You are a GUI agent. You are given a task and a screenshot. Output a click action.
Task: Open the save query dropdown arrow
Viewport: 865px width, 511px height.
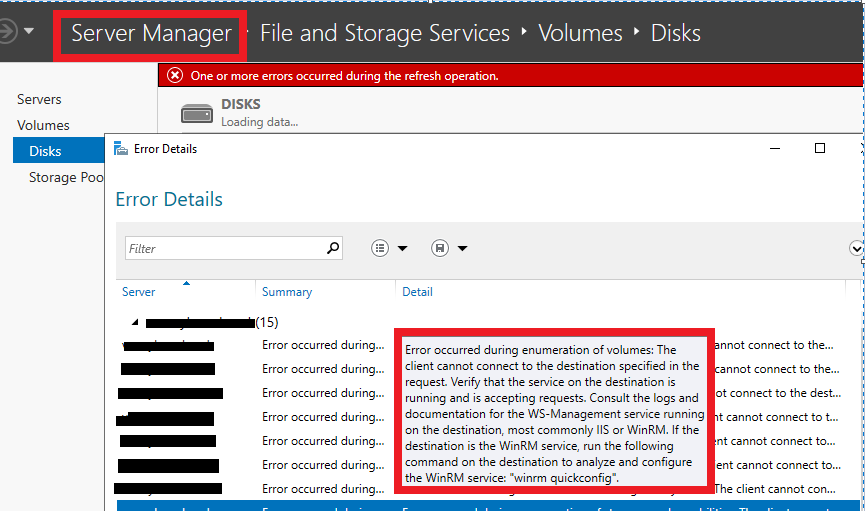(463, 248)
